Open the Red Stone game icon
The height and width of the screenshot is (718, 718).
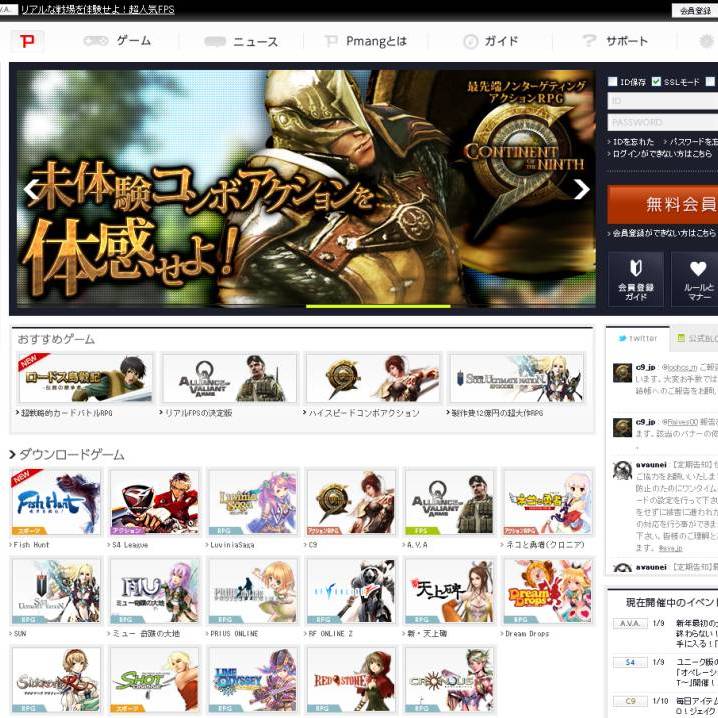point(351,680)
